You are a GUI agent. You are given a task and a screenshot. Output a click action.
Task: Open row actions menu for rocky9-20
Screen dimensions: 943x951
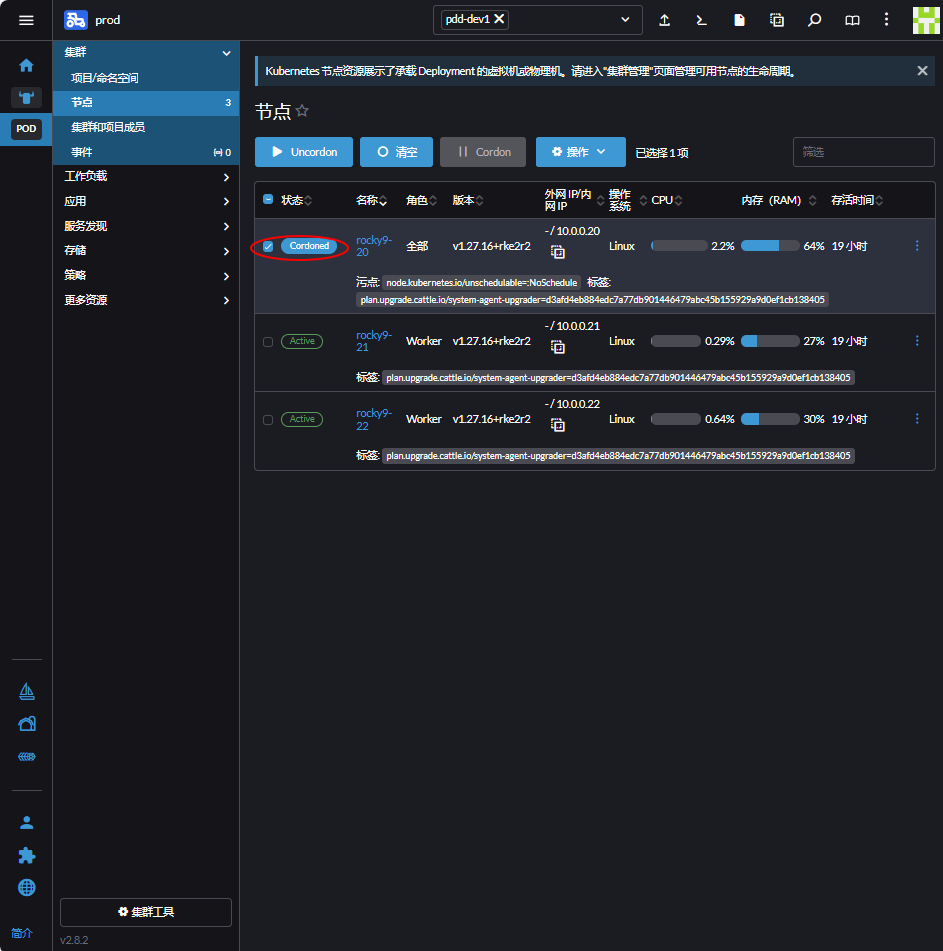[x=917, y=246]
